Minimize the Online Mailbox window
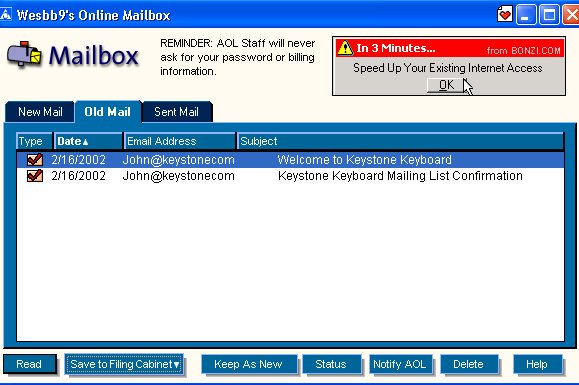The width and height of the screenshot is (579, 385). (526, 15)
